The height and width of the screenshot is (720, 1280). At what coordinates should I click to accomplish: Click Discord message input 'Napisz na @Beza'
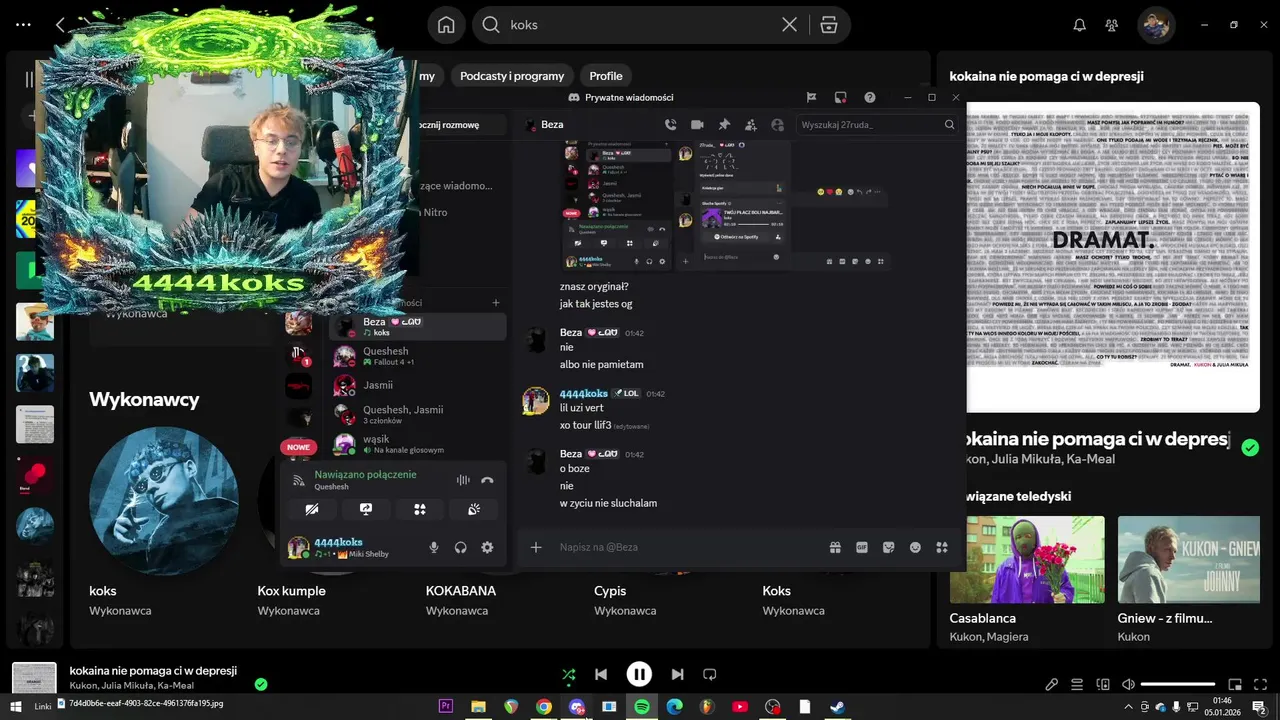(685, 547)
